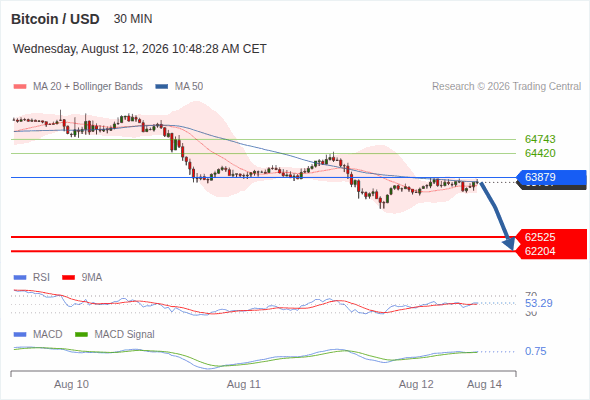The image size is (590, 400).
Task: Click the MA 50 blue legend swatch
Action: click(162, 87)
